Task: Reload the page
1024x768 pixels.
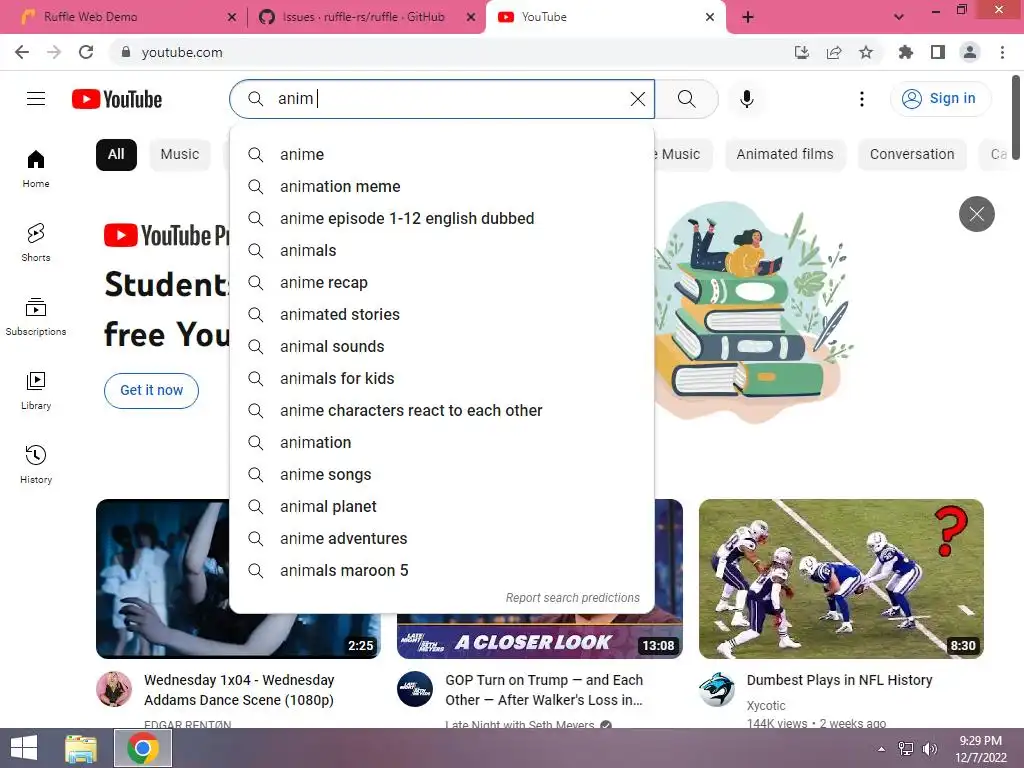Action: pos(86,52)
